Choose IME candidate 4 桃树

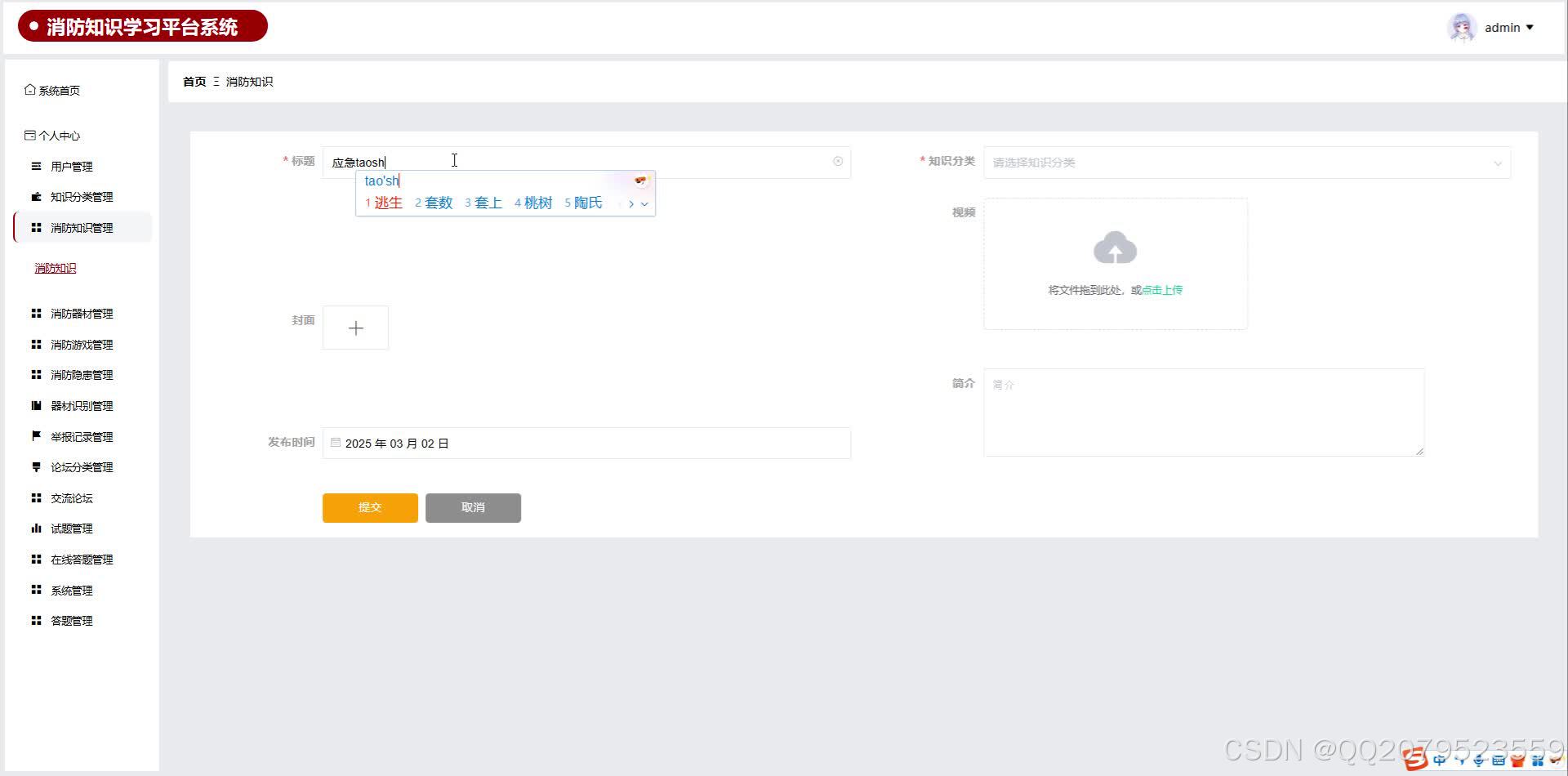tap(533, 203)
